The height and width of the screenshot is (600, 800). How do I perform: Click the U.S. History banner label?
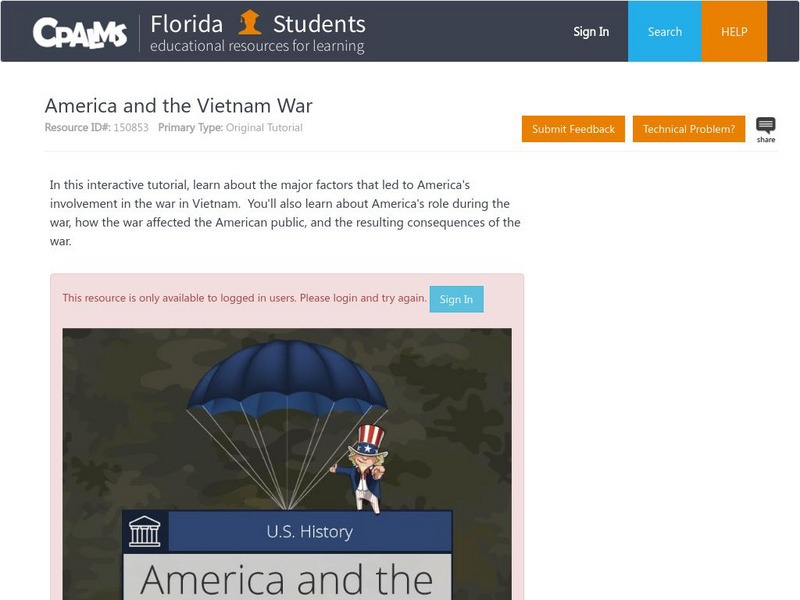[x=309, y=532]
